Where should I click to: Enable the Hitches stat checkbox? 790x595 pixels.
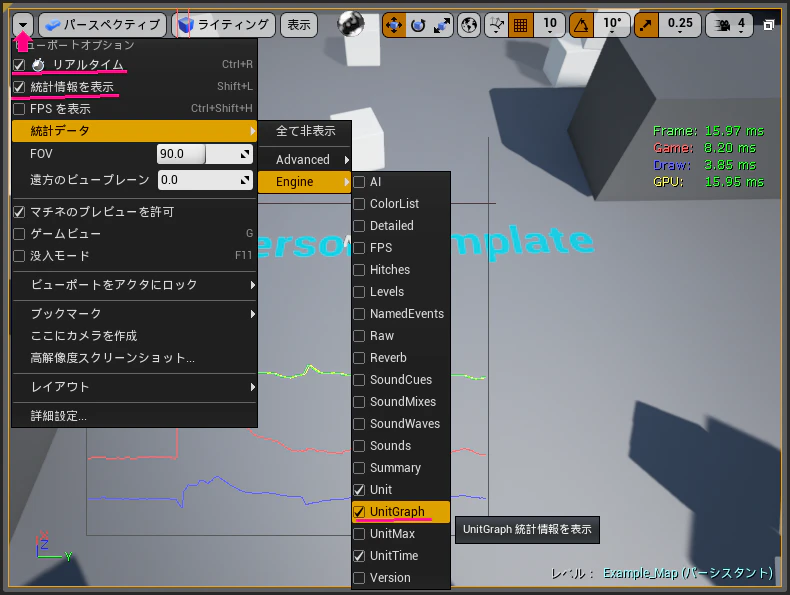(359, 270)
